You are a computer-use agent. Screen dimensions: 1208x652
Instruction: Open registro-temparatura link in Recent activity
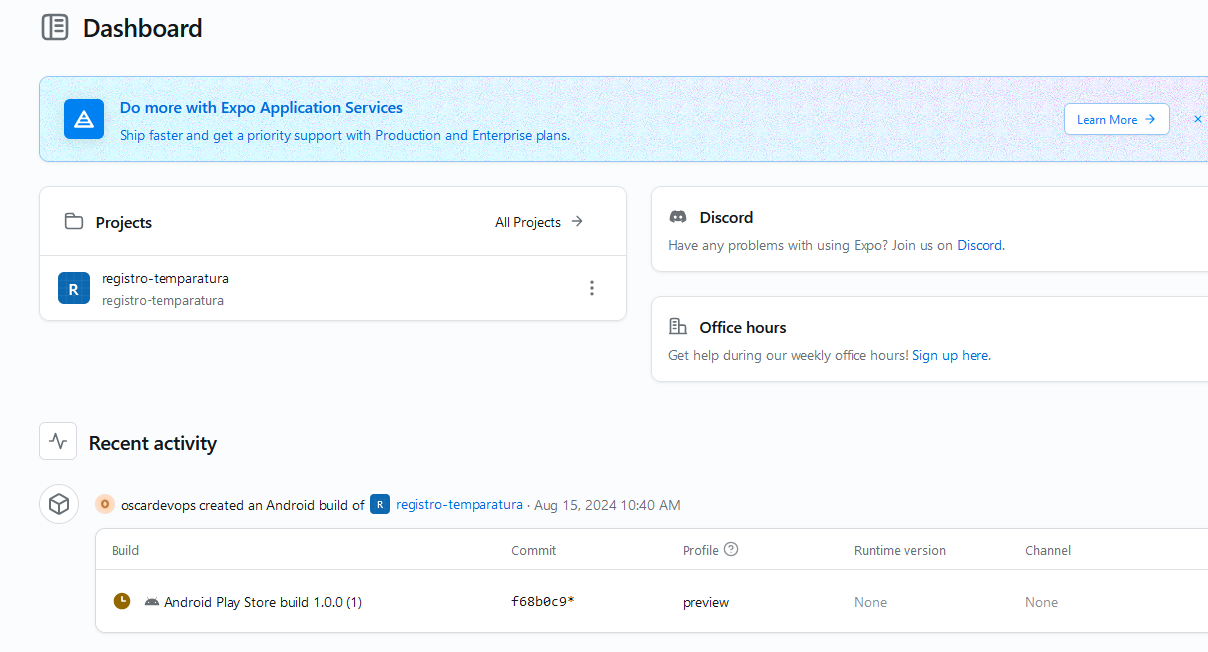459,505
